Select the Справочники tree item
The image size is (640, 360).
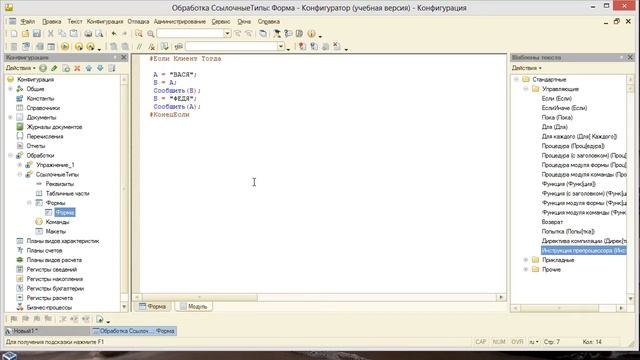click(x=43, y=108)
